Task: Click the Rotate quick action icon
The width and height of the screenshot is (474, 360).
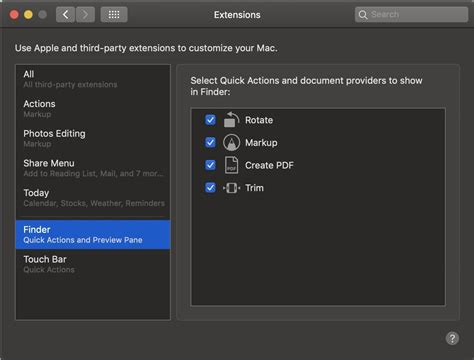Action: point(231,120)
